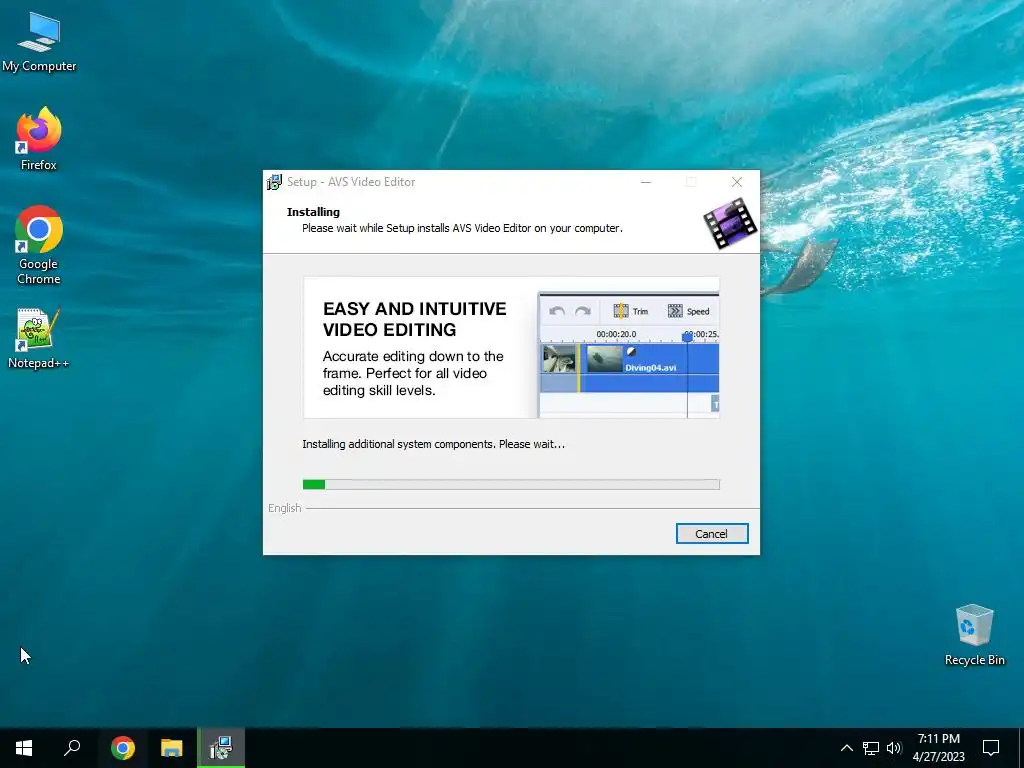Image resolution: width=1024 pixels, height=768 pixels.
Task: Click the Easy and Intuitive Video Editing banner
Action: (511, 347)
